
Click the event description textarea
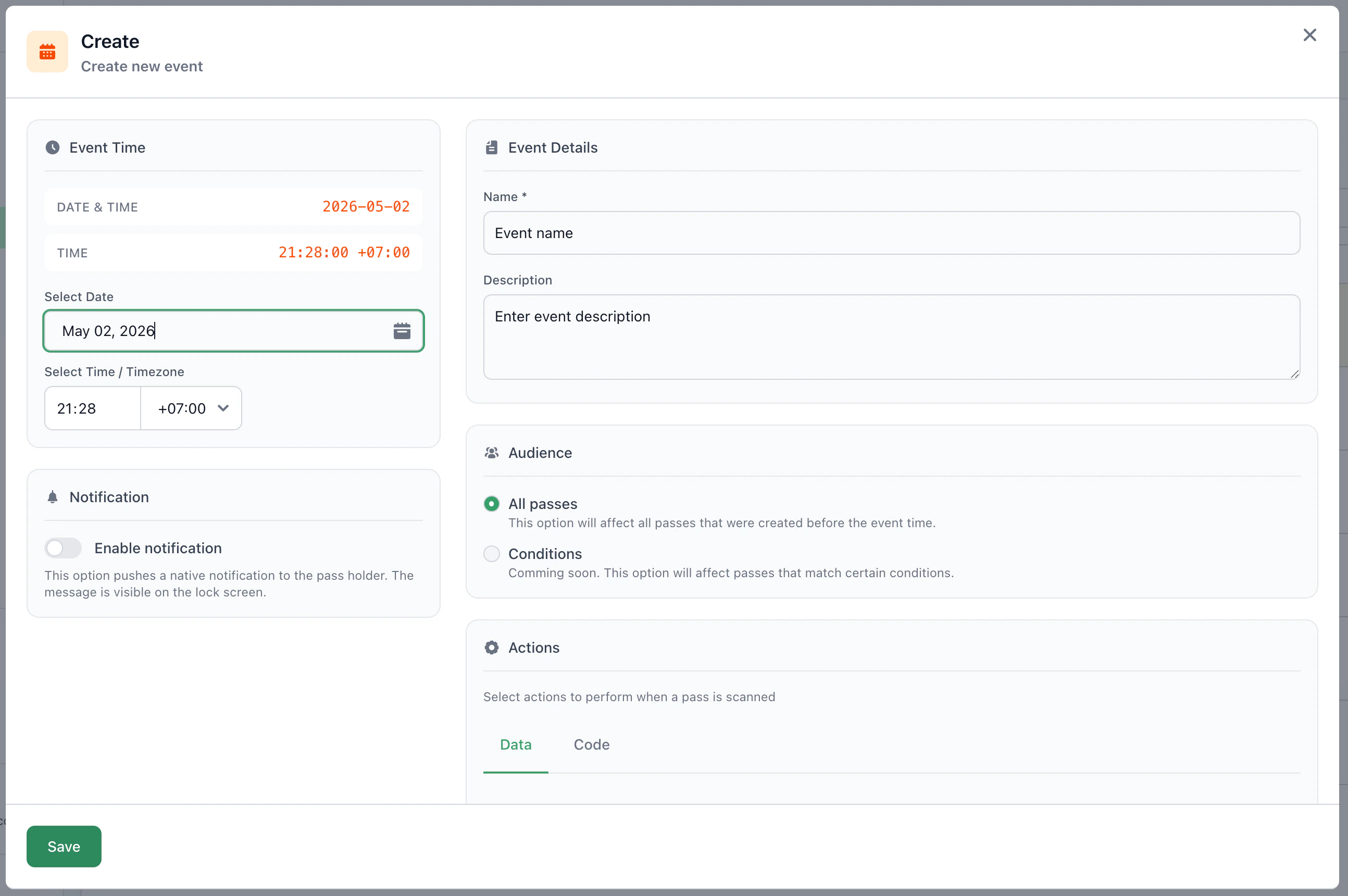892,337
